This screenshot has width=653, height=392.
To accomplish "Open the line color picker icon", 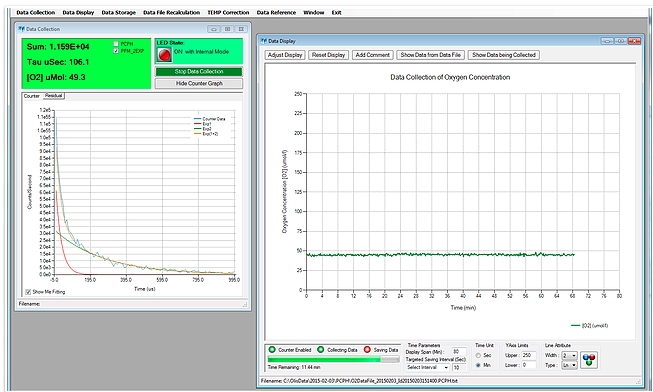I will (x=589, y=360).
